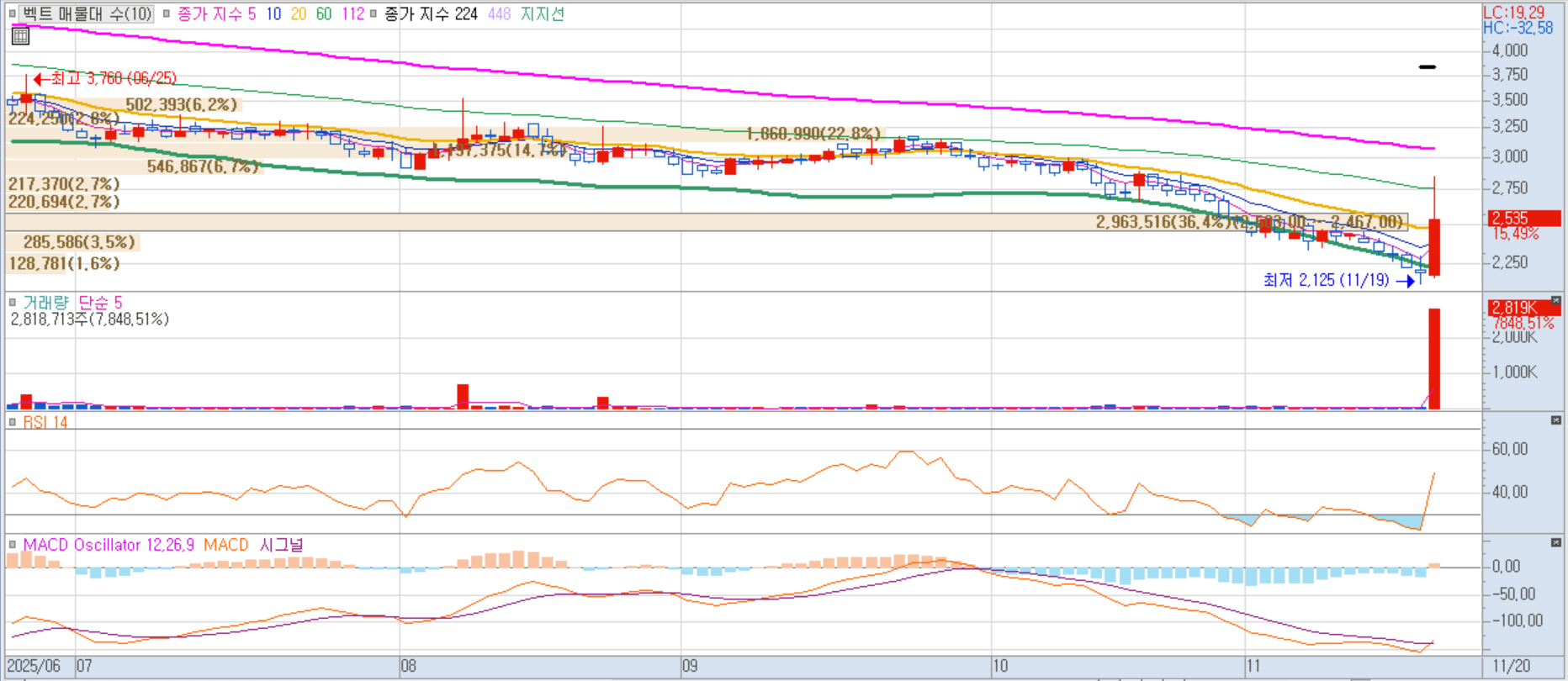
Task: Click square marker beside 벡트 매물대 수(10)
Action: [12, 13]
